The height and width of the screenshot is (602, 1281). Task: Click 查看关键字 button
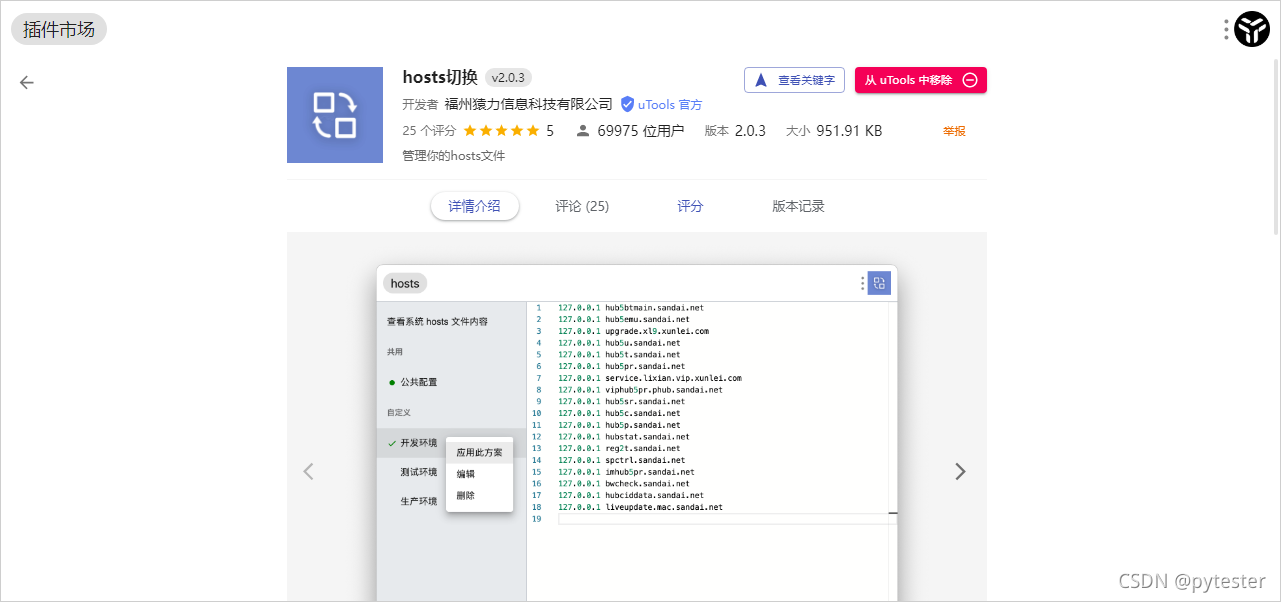point(794,80)
